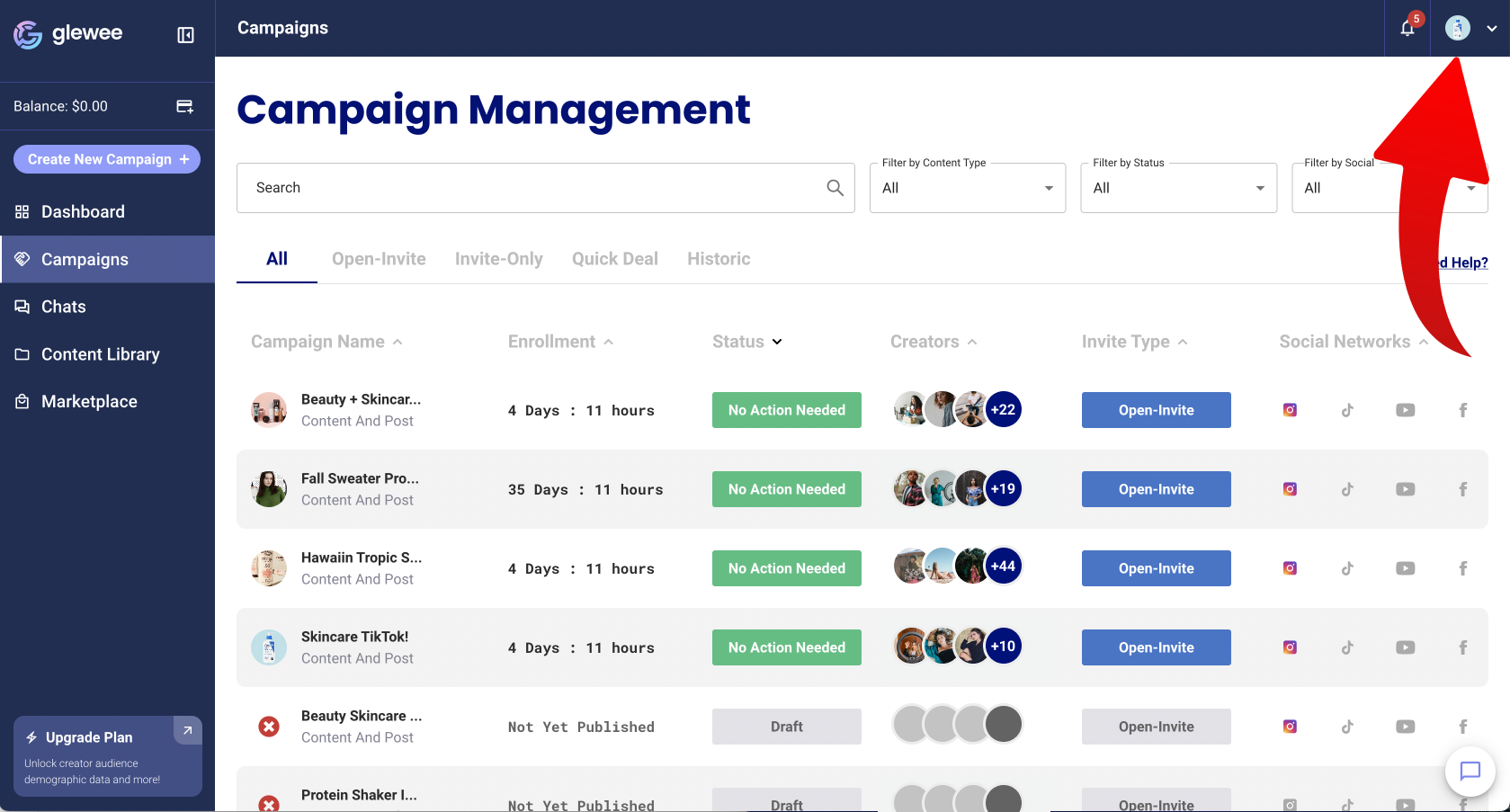Switch to the Historic tab

[x=719, y=259]
